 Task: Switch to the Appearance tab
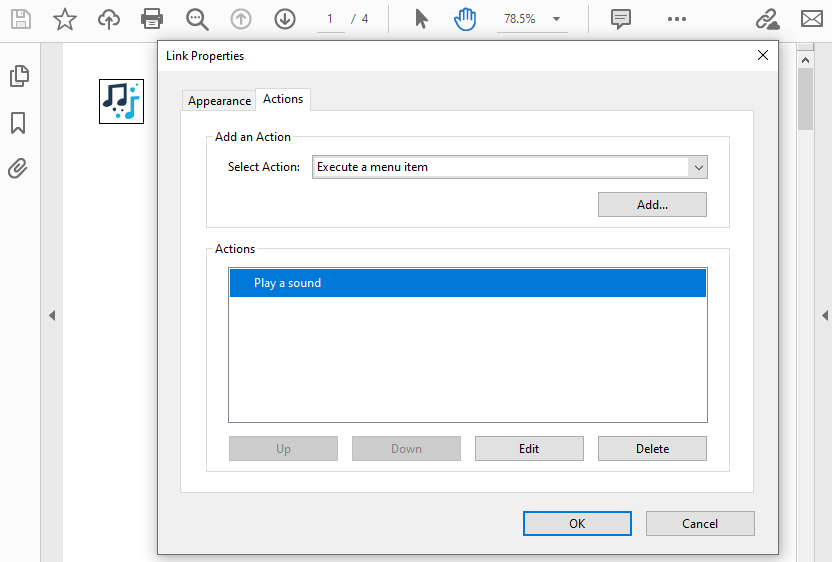[219, 101]
